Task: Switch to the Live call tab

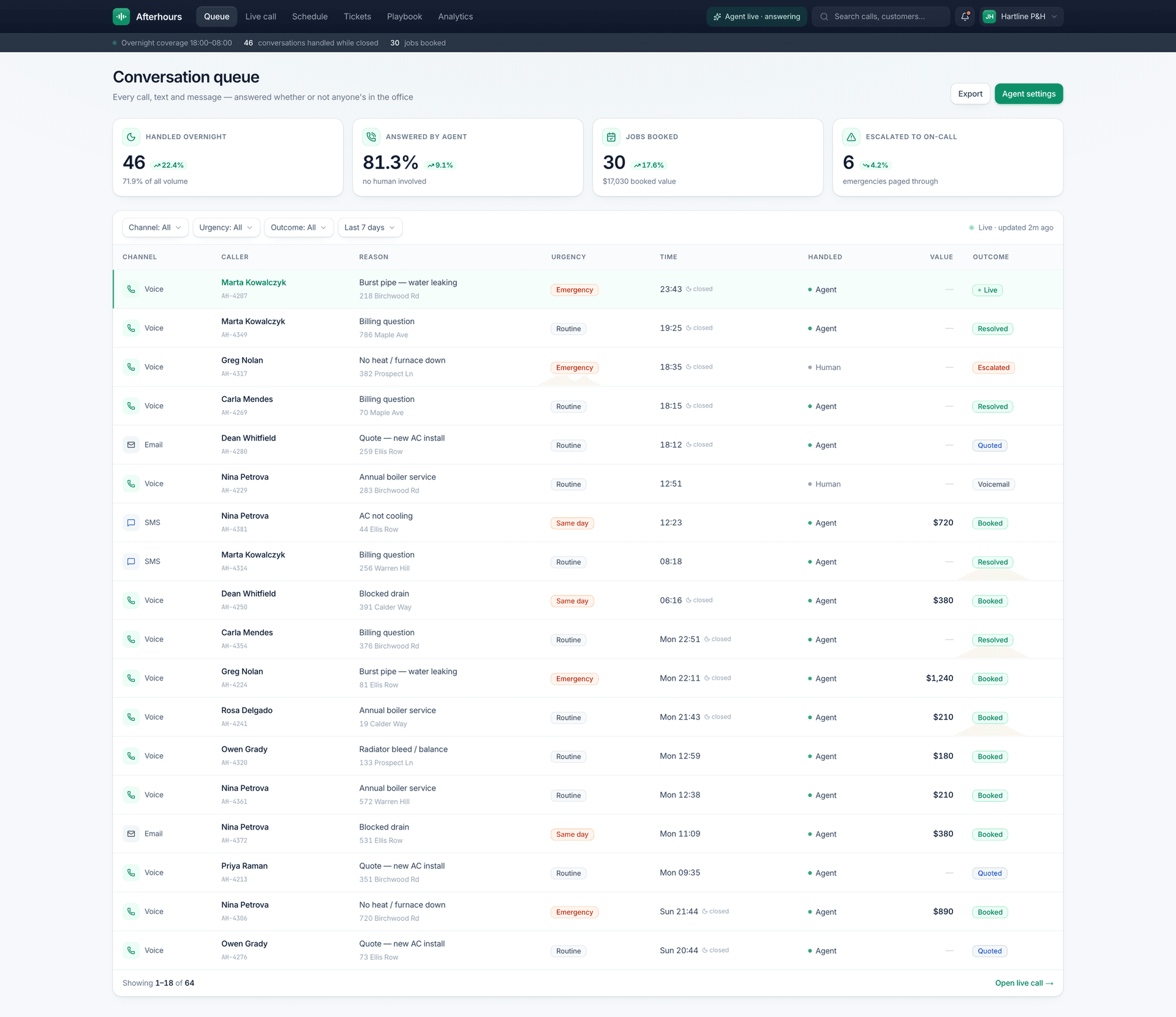Action: coord(260,17)
